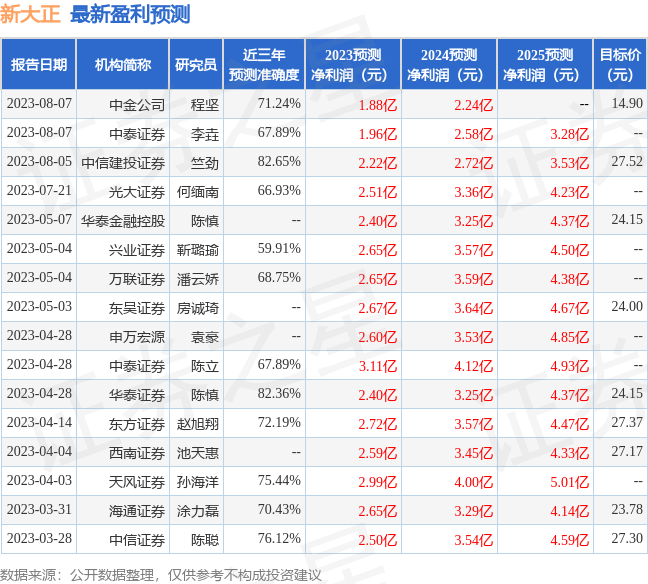This screenshot has width=648, height=584.
Task: Click the 数据来源 footnote text
Action: 160,574
